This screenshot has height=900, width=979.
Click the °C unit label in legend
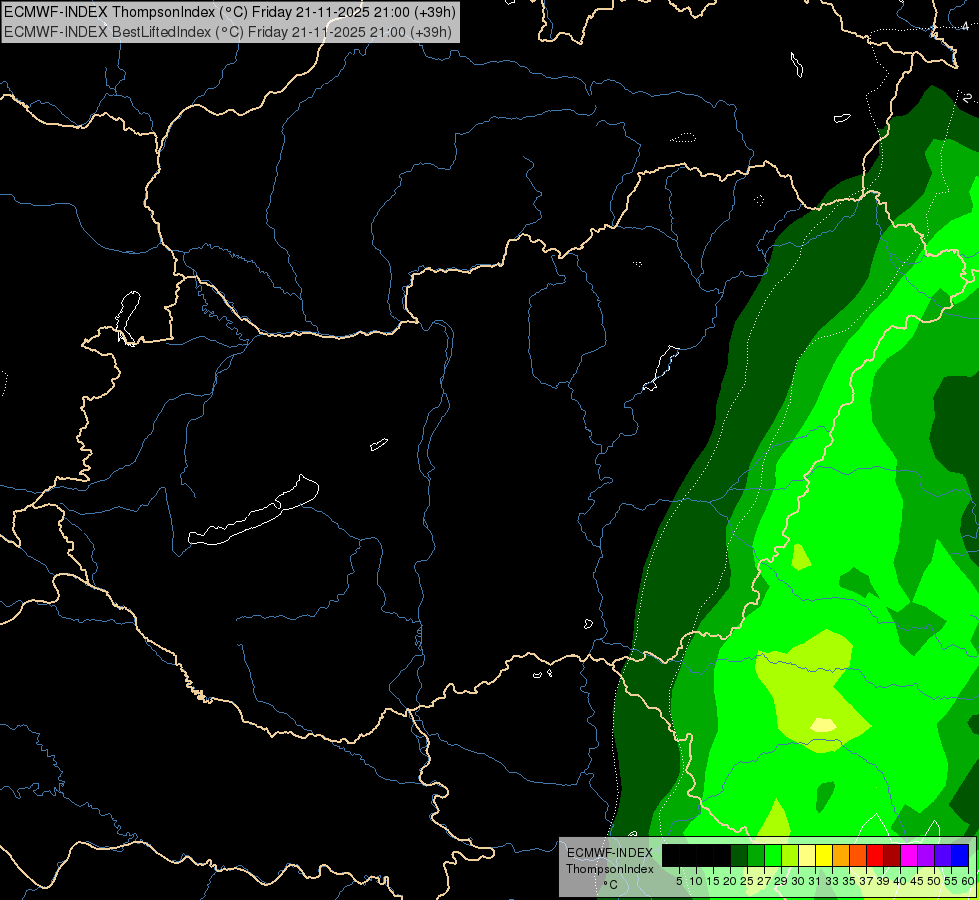pyautogui.click(x=611, y=884)
